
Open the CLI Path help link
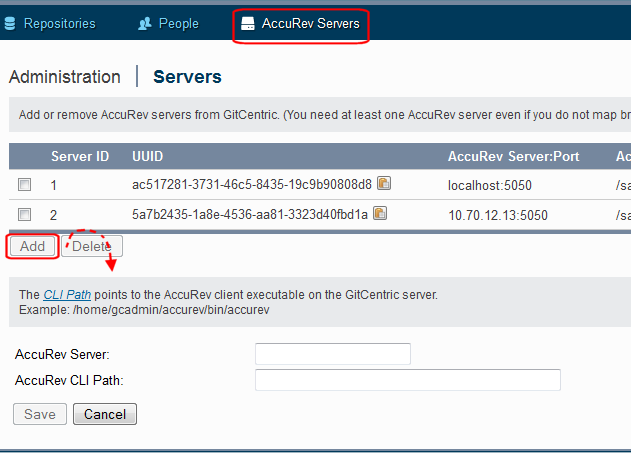67,295
